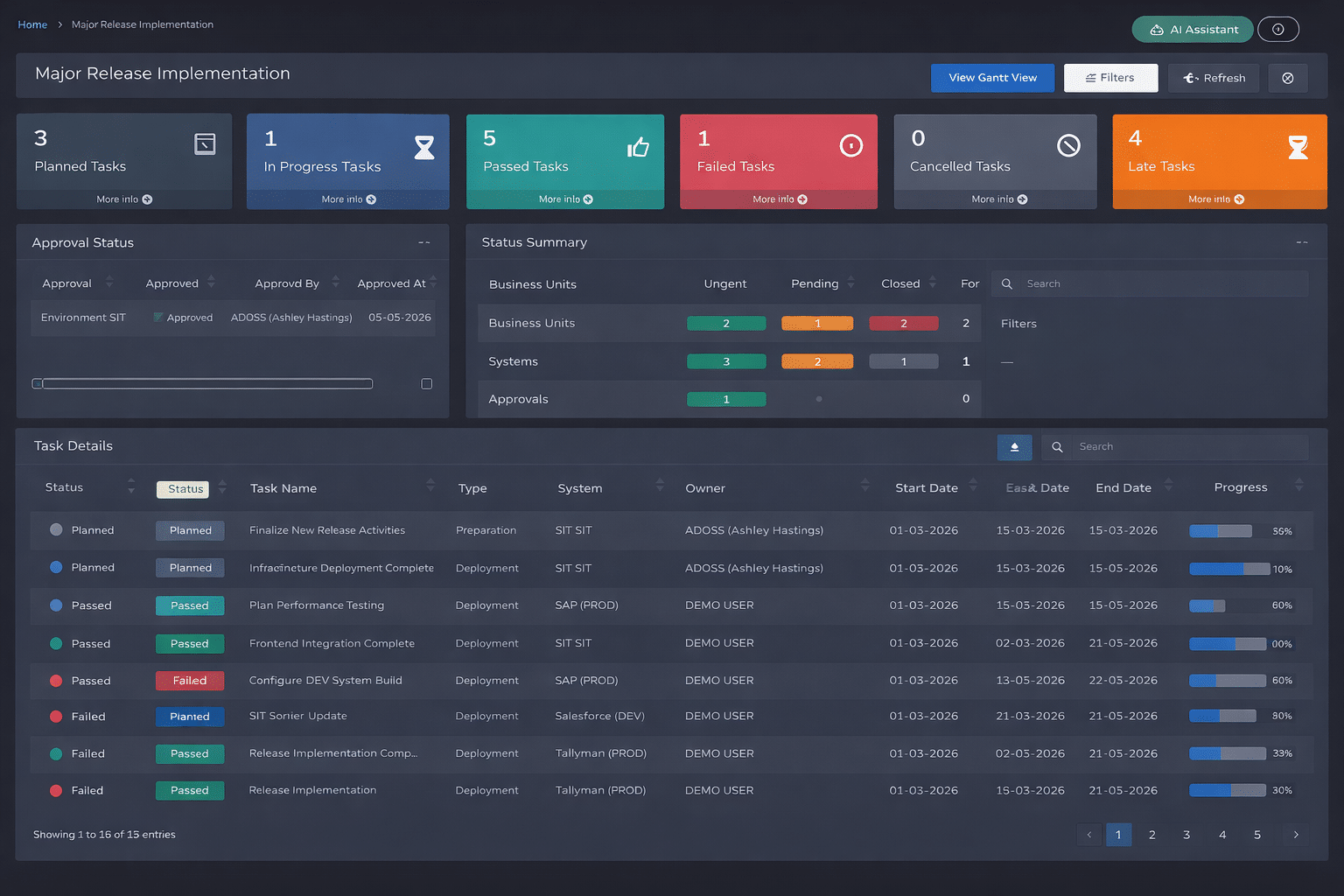Sort by the Task Name column arrows
Image resolution: width=1344 pixels, height=896 pixels.
(430, 486)
